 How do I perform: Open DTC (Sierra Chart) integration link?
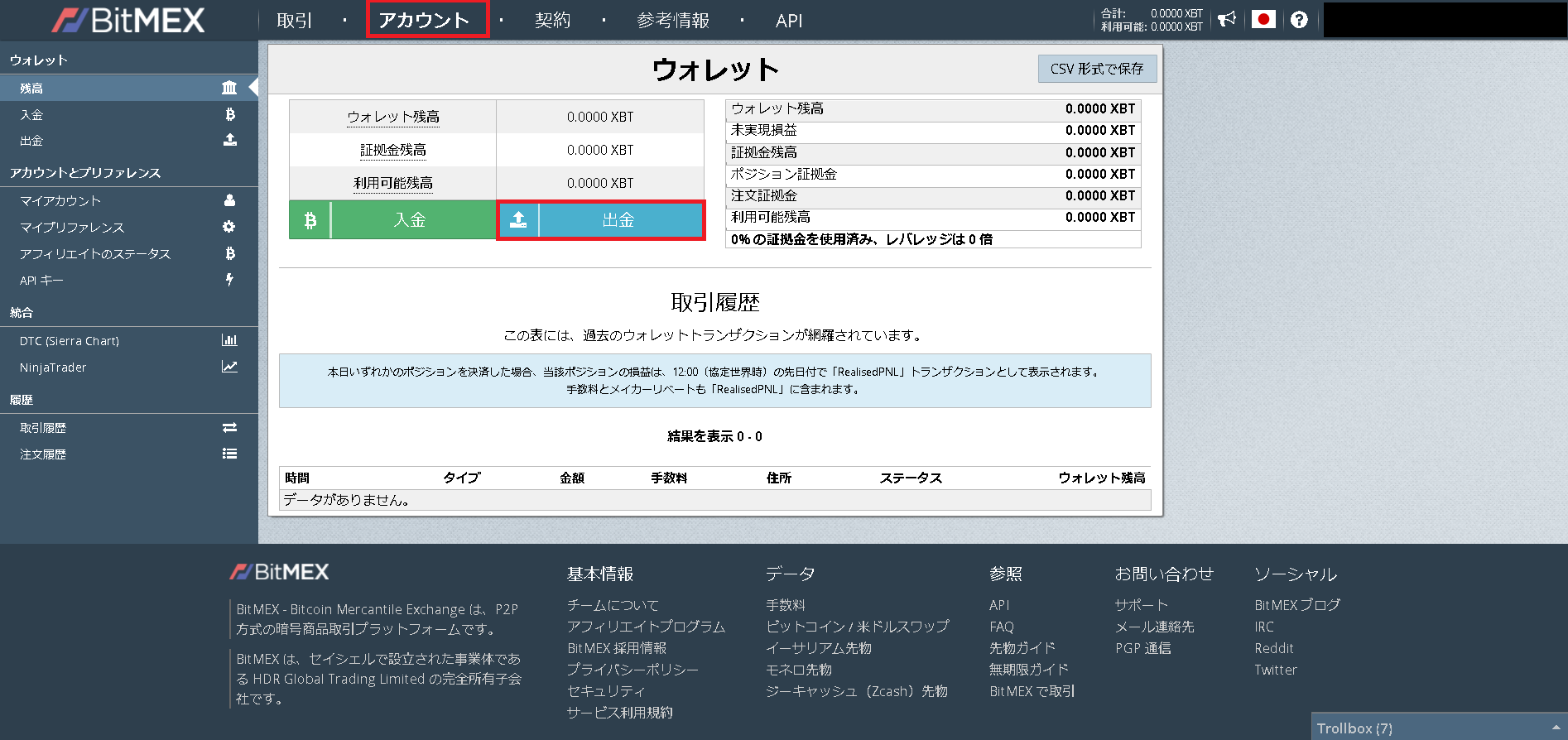click(x=129, y=340)
